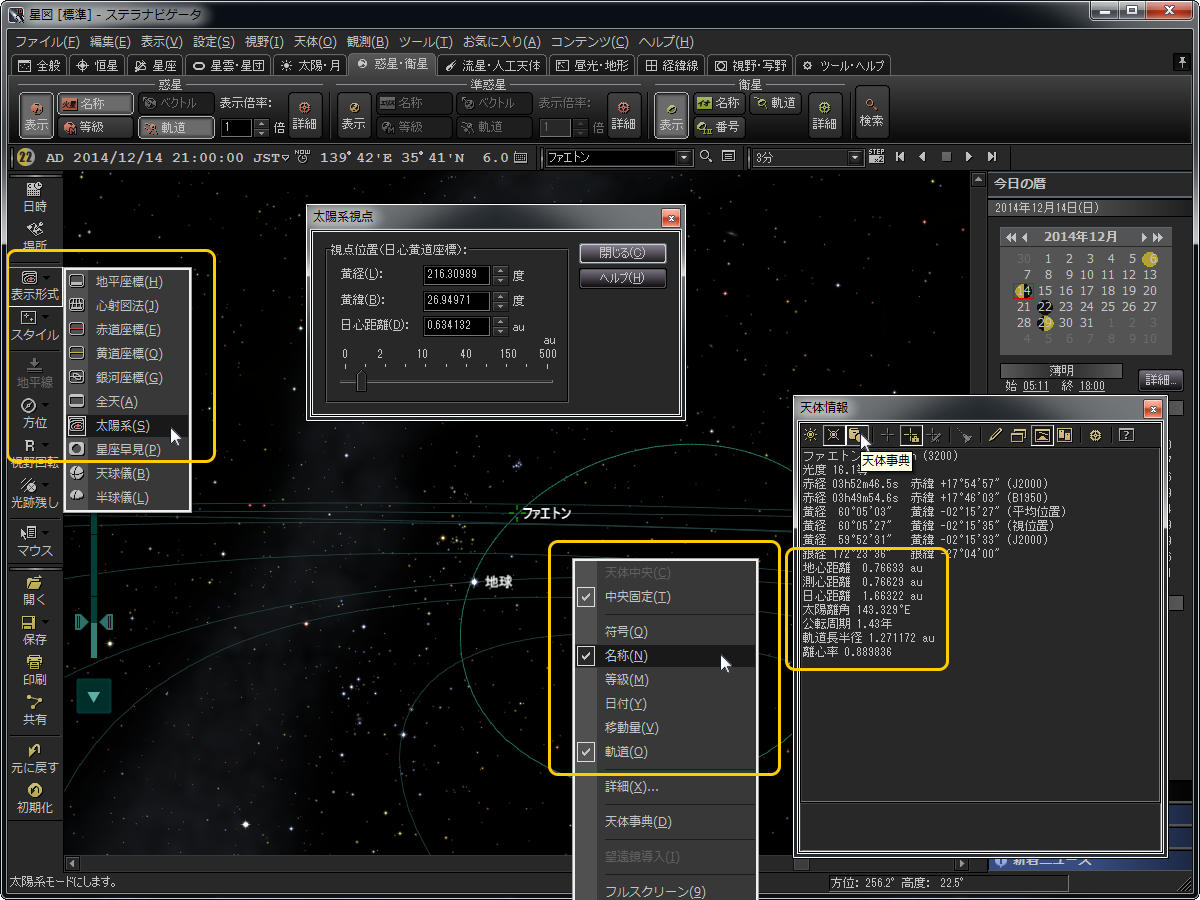1200x900 pixels.
Task: Click ヘルプ(H) button in 太陽系視点 dialog
Action: 623,278
